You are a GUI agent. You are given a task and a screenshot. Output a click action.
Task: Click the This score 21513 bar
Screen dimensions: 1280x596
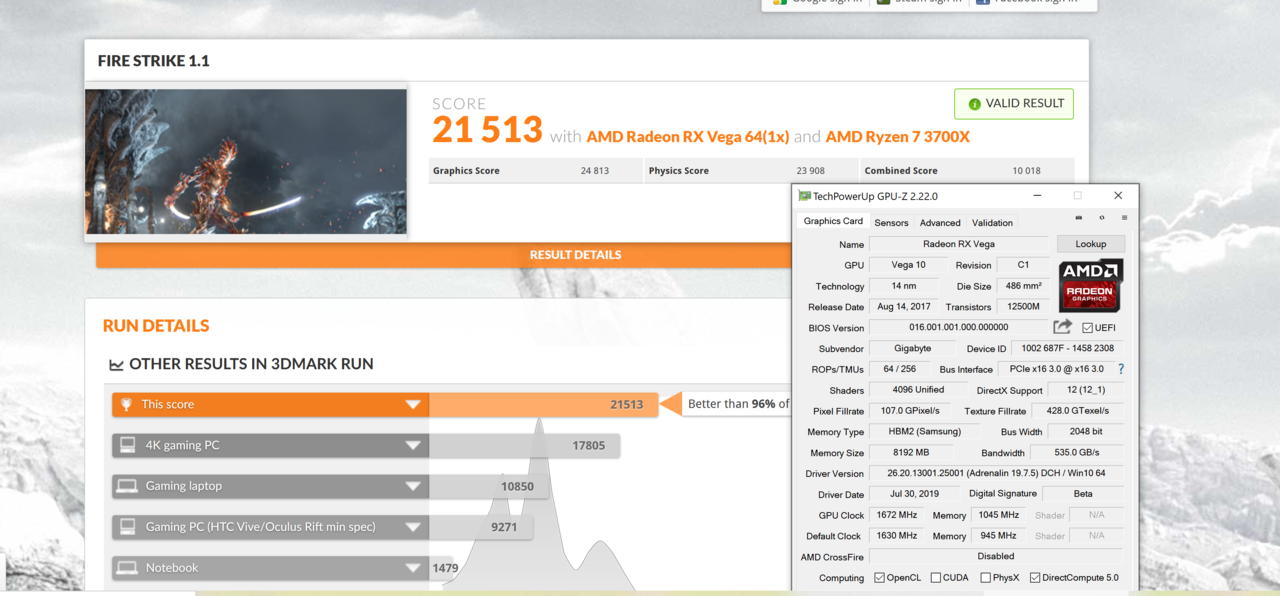[x=385, y=404]
